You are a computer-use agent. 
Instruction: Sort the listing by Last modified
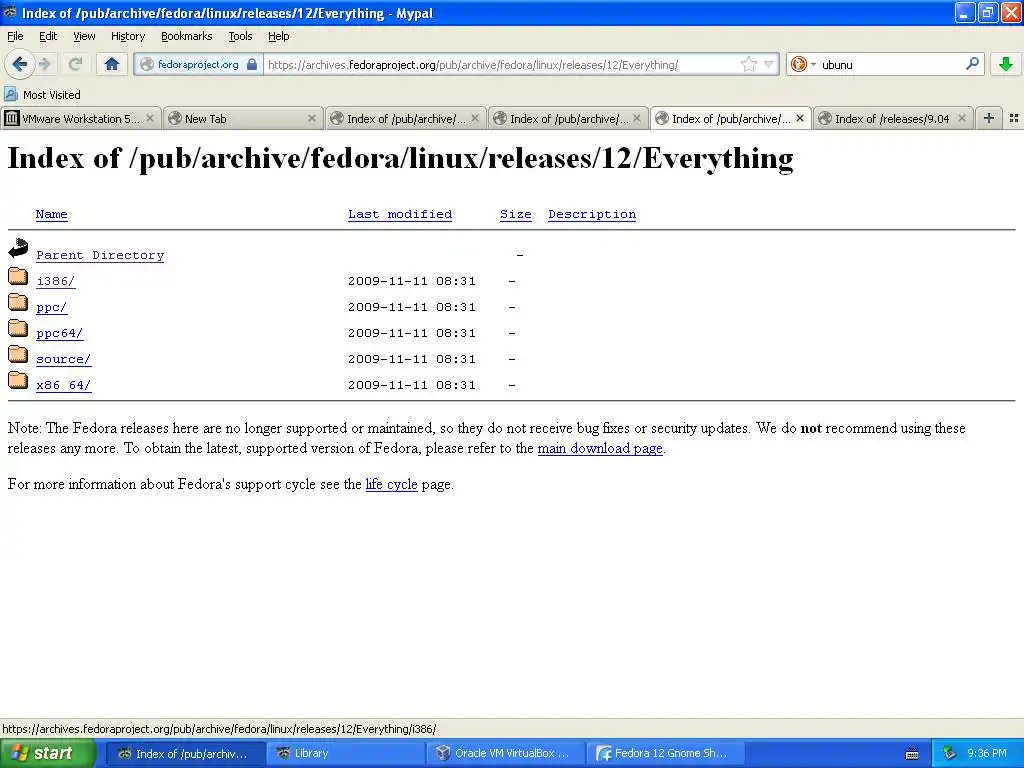pos(400,214)
